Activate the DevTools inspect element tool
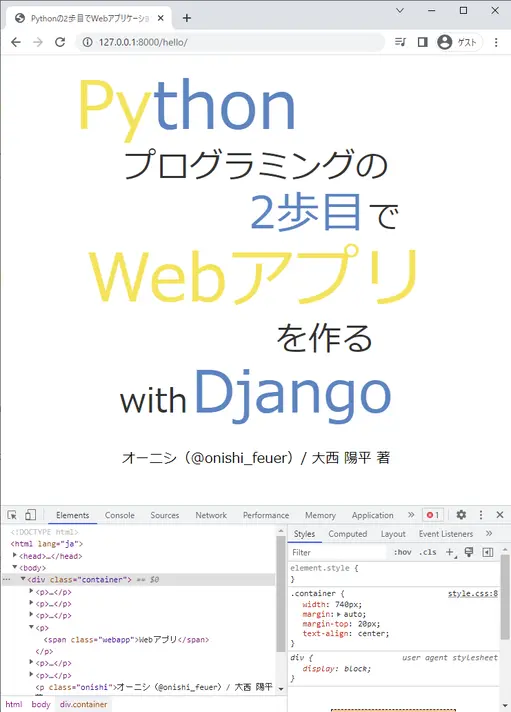 pos(12,515)
